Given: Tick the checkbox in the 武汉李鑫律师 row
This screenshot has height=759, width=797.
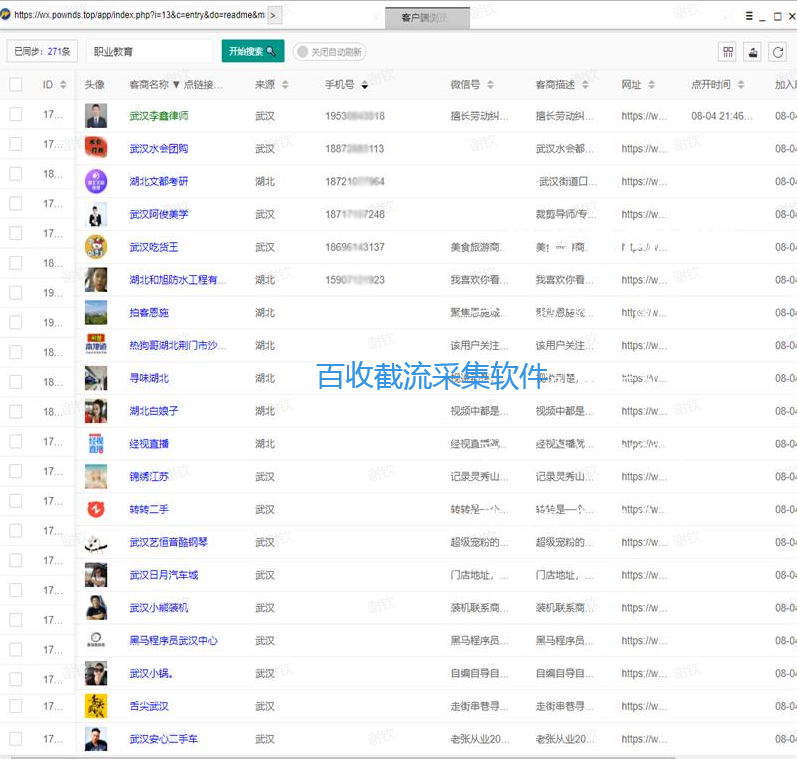Looking at the screenshot, I should (x=16, y=114).
